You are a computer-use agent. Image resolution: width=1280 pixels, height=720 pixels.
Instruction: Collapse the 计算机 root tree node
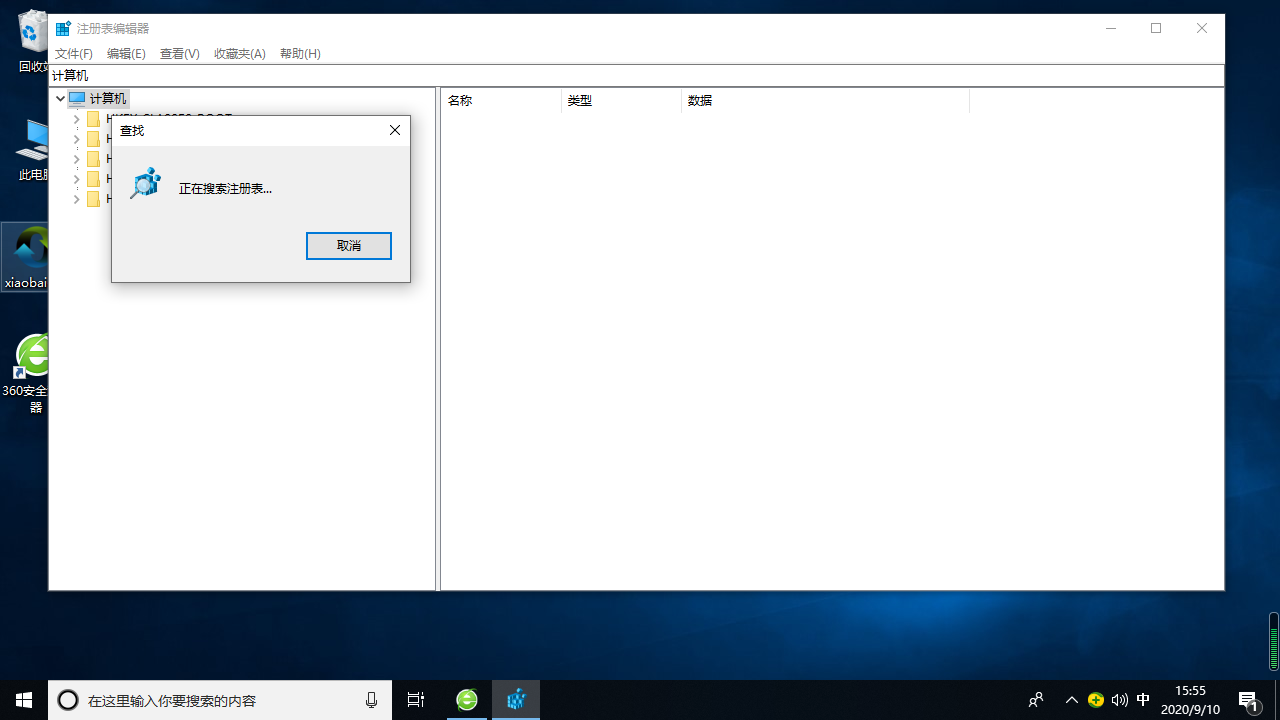click(60, 99)
